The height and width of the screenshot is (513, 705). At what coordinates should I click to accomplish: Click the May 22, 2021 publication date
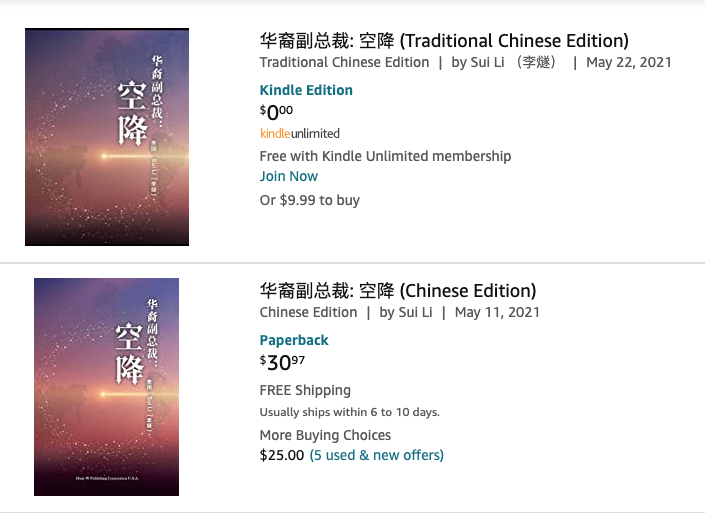628,62
